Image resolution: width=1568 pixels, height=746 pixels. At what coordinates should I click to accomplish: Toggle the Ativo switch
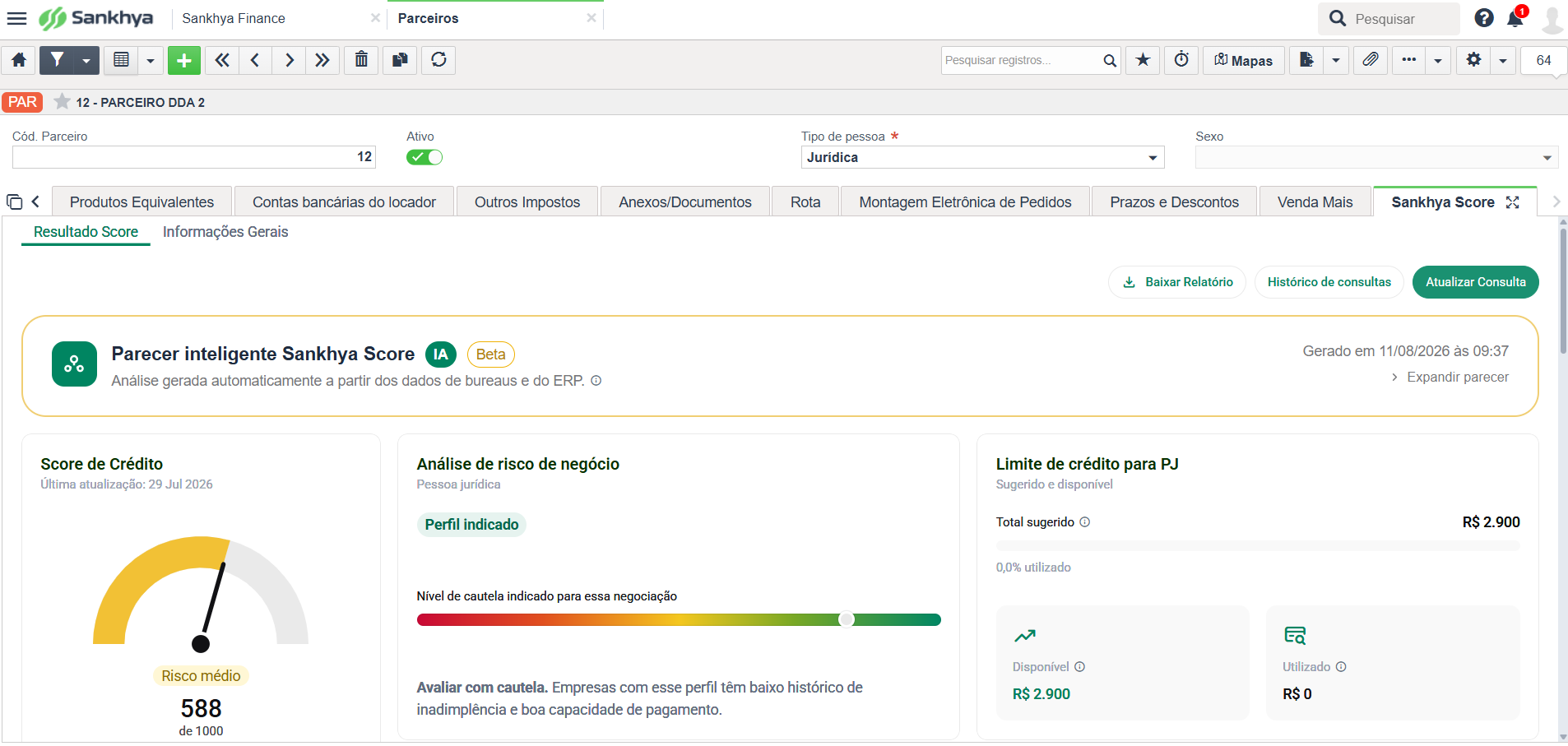[x=424, y=157]
